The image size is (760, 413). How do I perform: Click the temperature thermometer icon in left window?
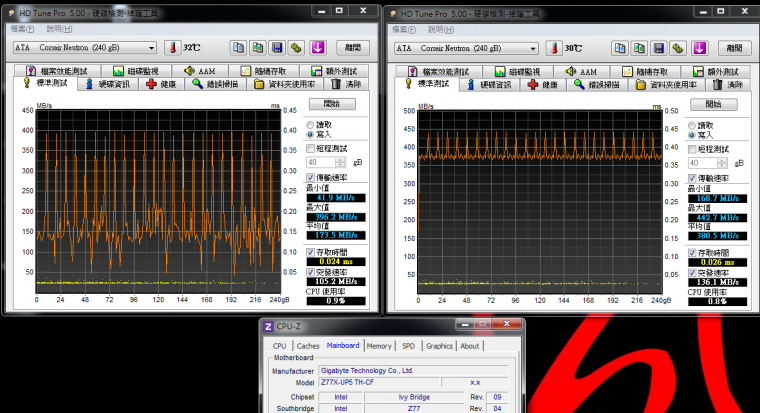coord(171,47)
